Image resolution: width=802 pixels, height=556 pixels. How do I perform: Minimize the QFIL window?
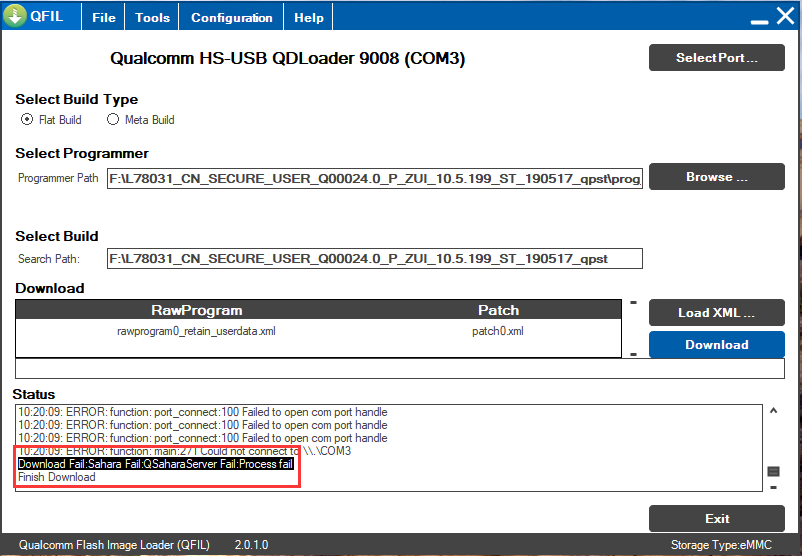[759, 21]
